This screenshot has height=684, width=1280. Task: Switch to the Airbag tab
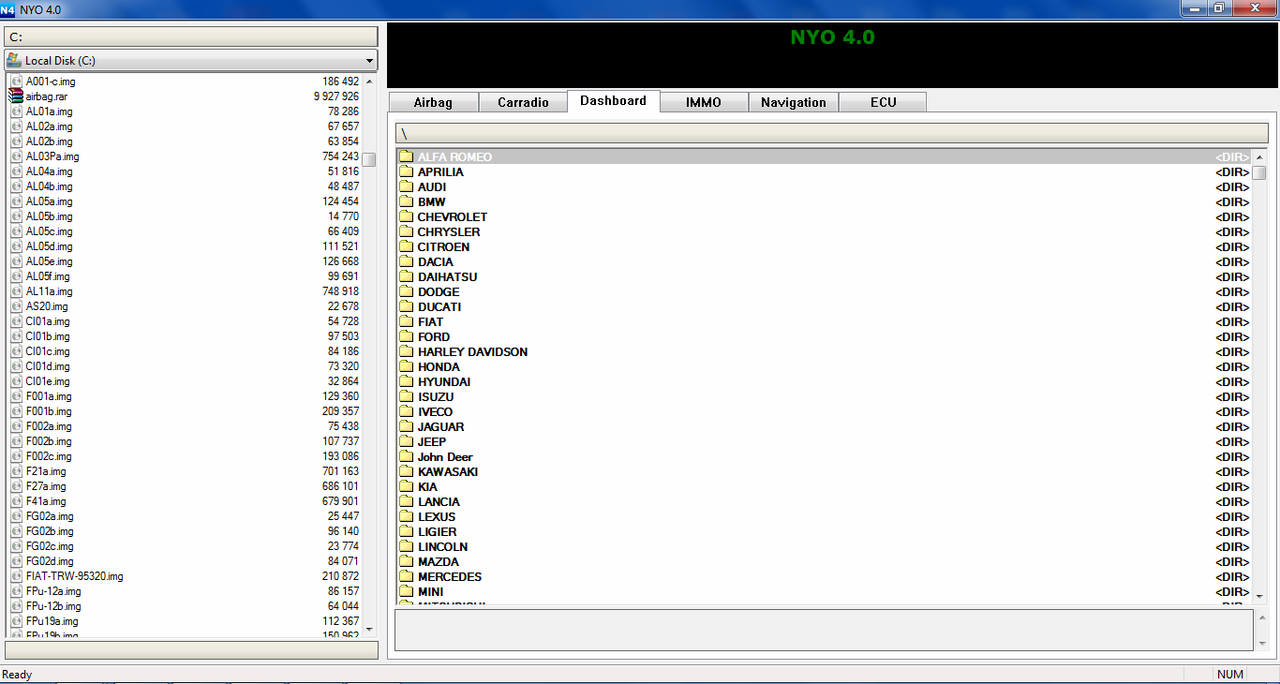433,102
